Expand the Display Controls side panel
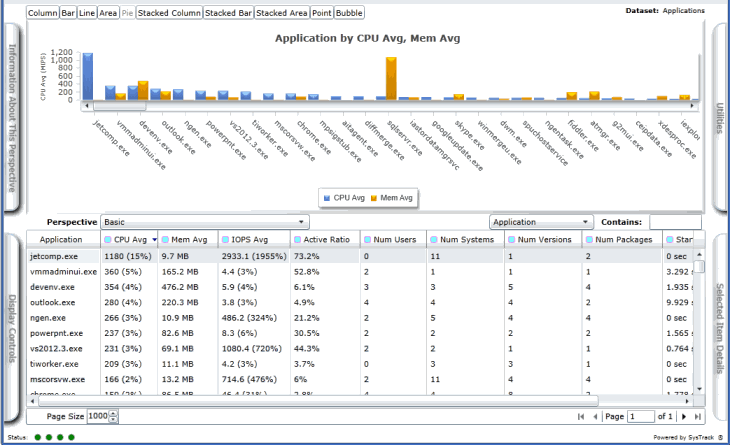 (12, 328)
